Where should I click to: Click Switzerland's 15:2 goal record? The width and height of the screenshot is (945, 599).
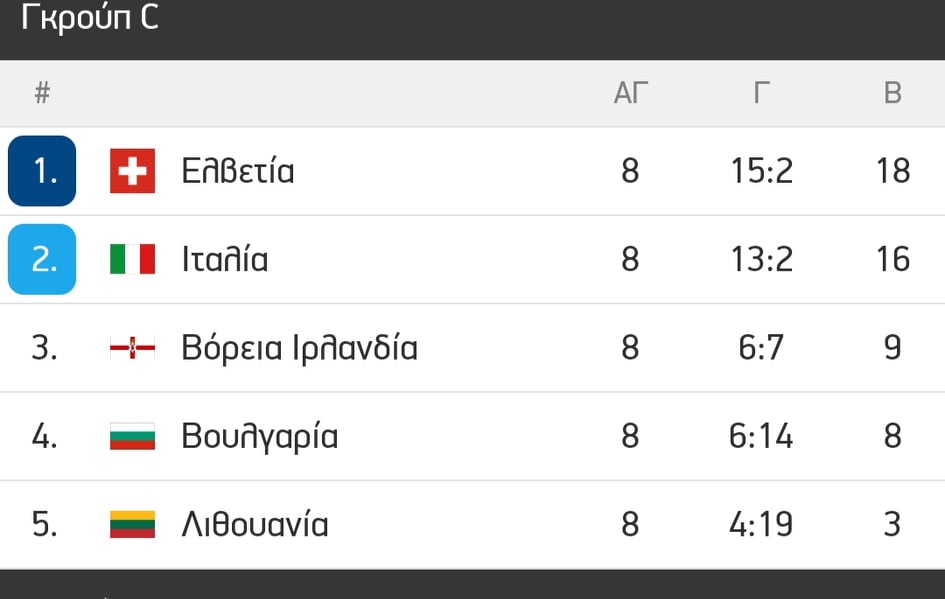coord(761,171)
